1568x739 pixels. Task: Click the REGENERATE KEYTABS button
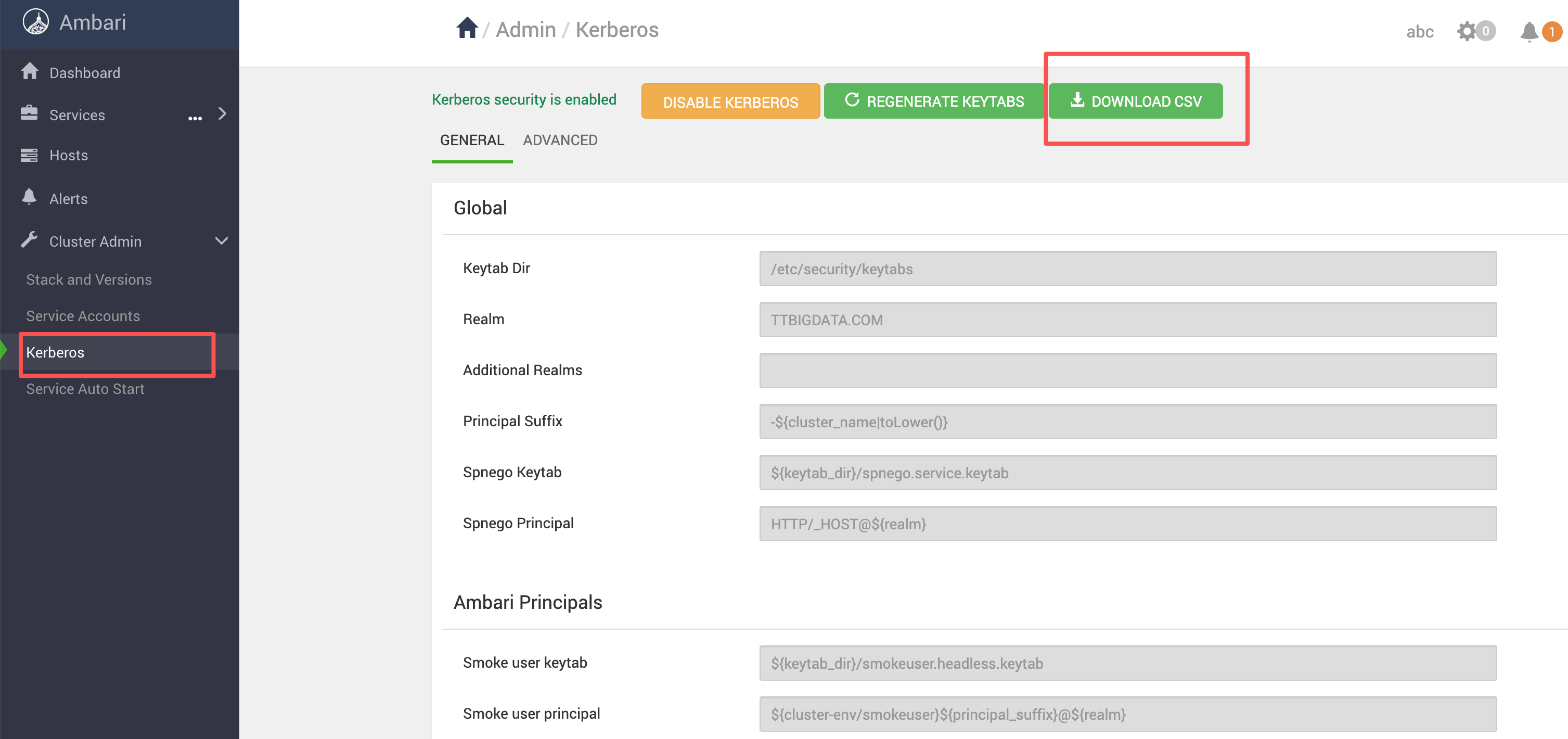934,101
